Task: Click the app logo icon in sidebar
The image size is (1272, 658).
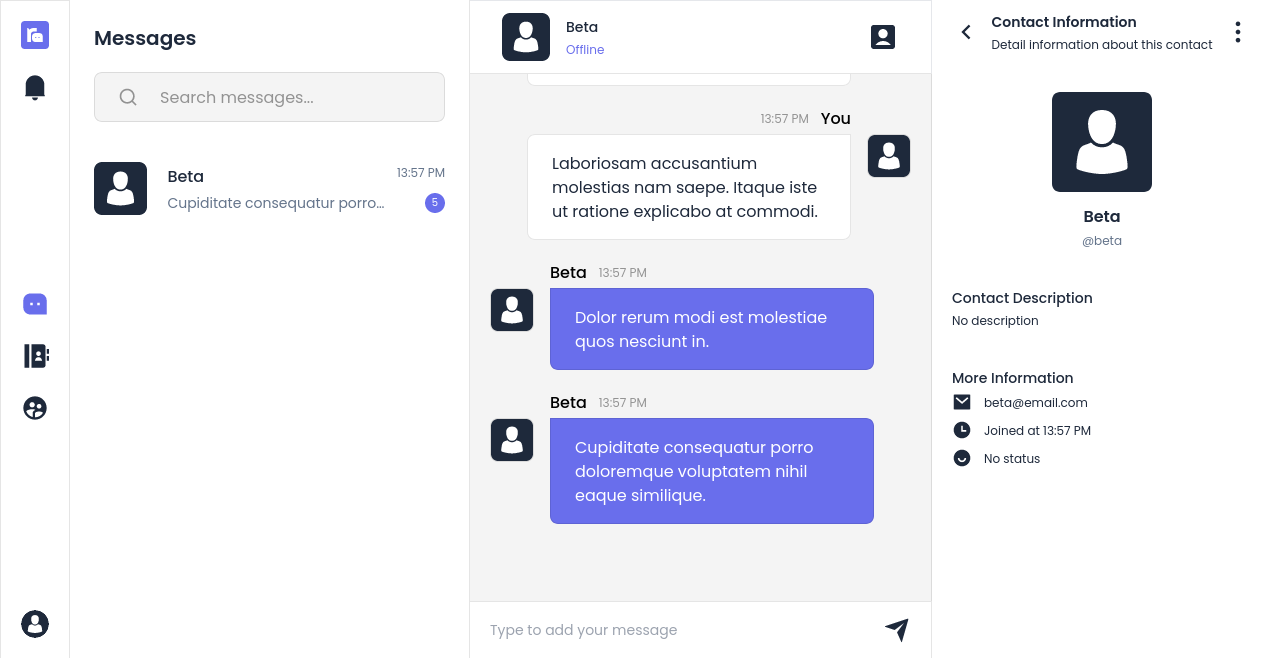Action: 35,35
